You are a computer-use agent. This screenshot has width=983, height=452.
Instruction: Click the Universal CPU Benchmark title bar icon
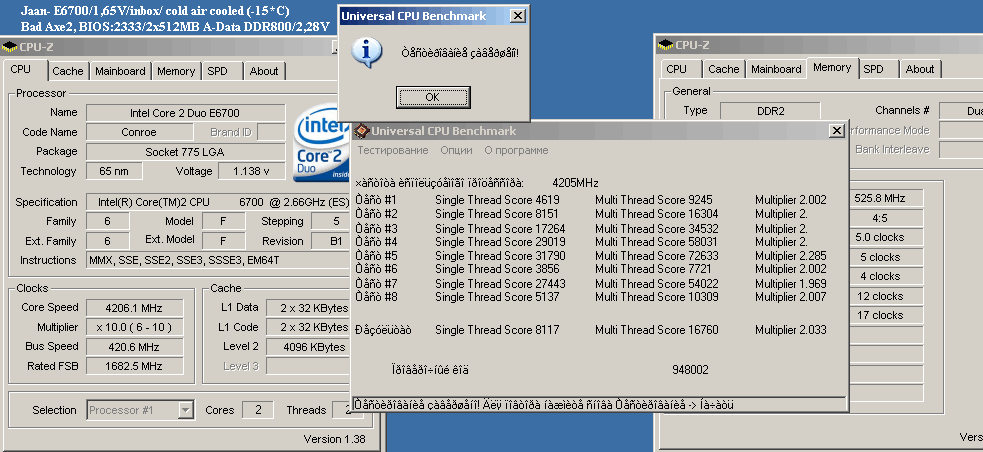(362, 130)
